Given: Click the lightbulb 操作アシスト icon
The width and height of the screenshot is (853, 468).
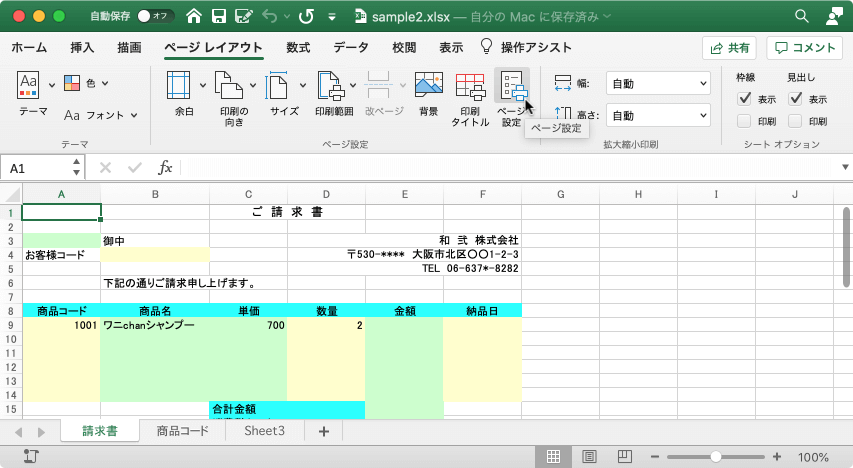Looking at the screenshot, I should pyautogui.click(x=486, y=47).
